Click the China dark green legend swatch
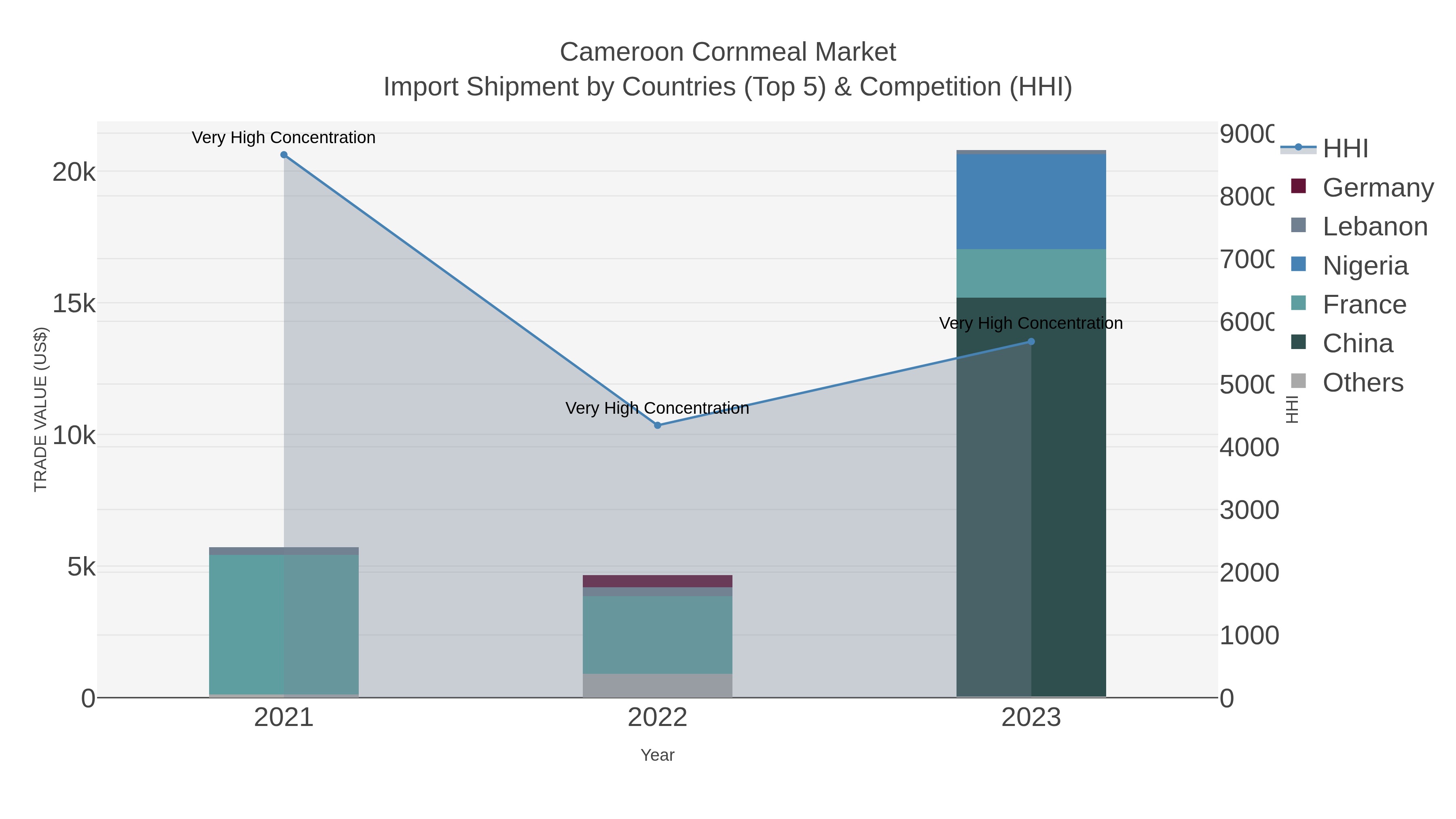This screenshot has width=1456, height=819. (x=1299, y=342)
